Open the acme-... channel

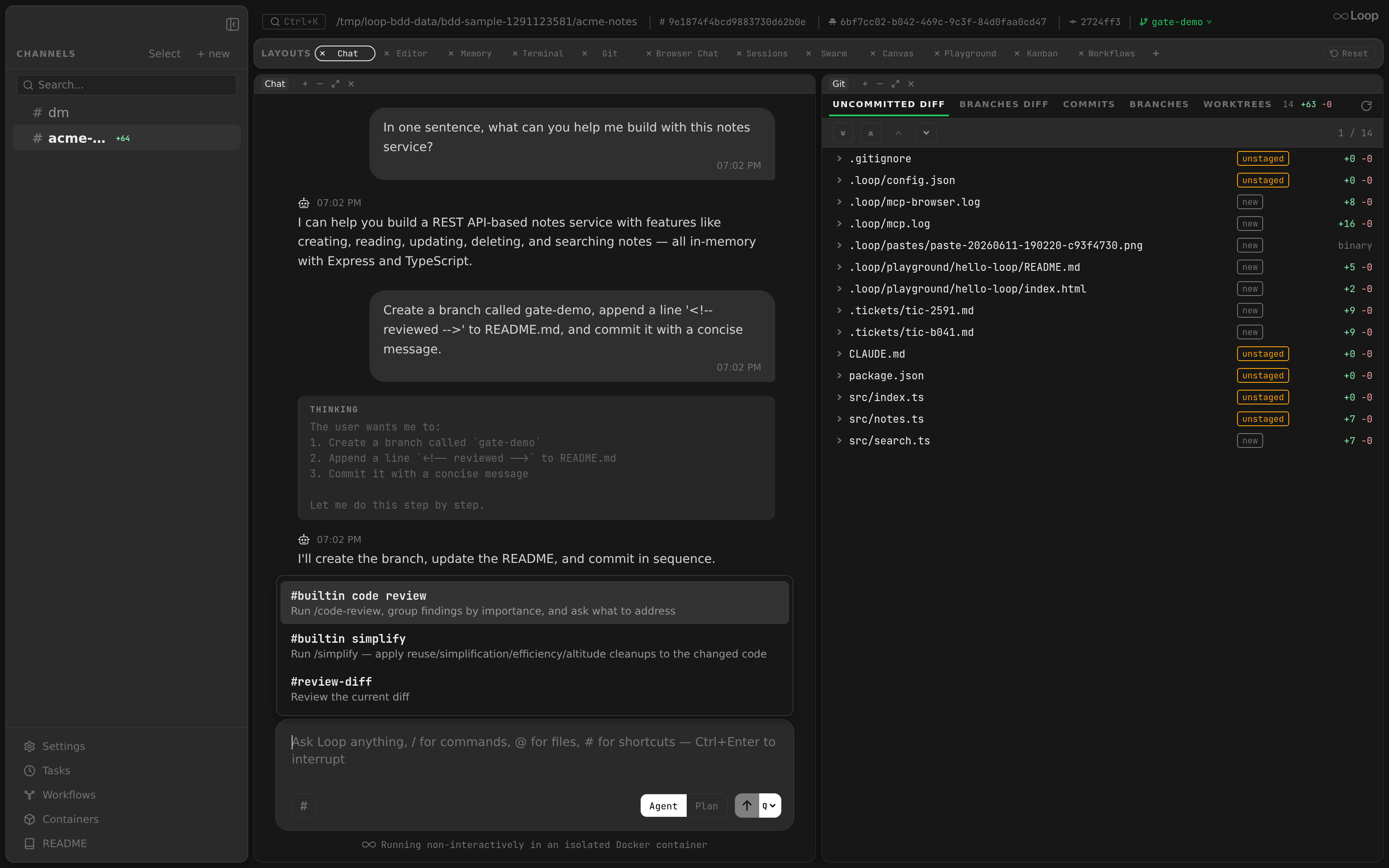[x=126, y=138]
